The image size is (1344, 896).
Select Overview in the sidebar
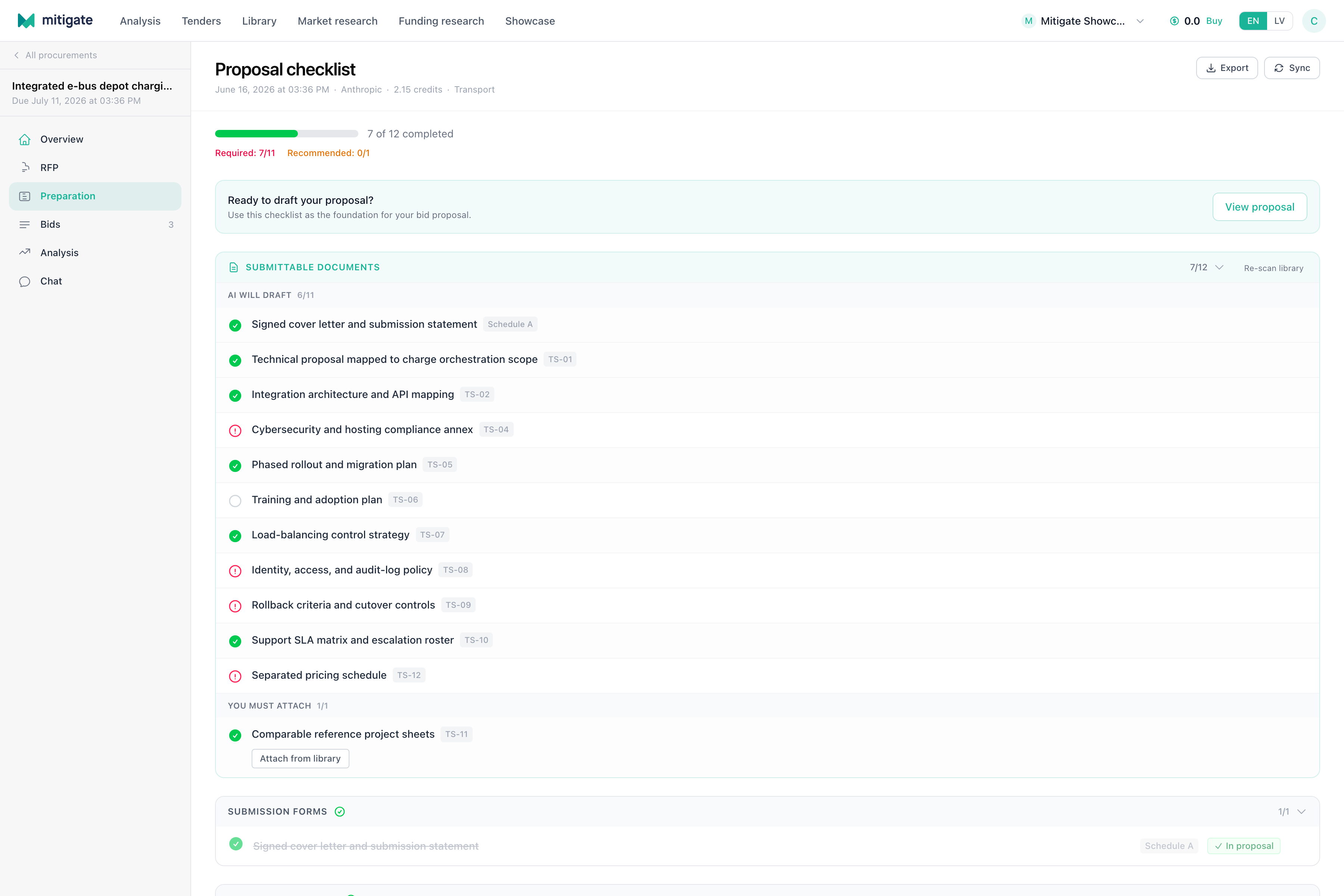[x=95, y=139]
